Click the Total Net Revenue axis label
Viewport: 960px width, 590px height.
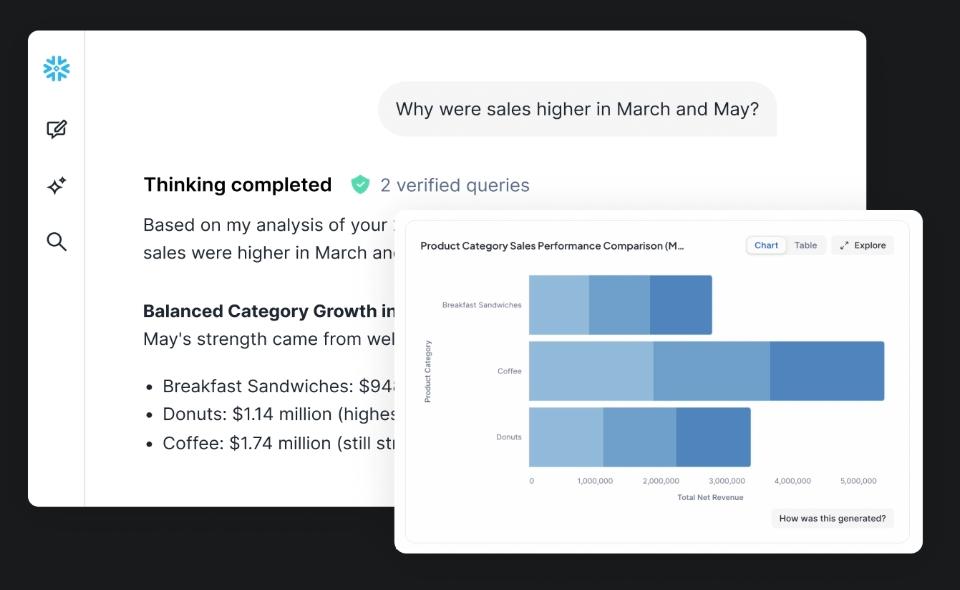710,497
